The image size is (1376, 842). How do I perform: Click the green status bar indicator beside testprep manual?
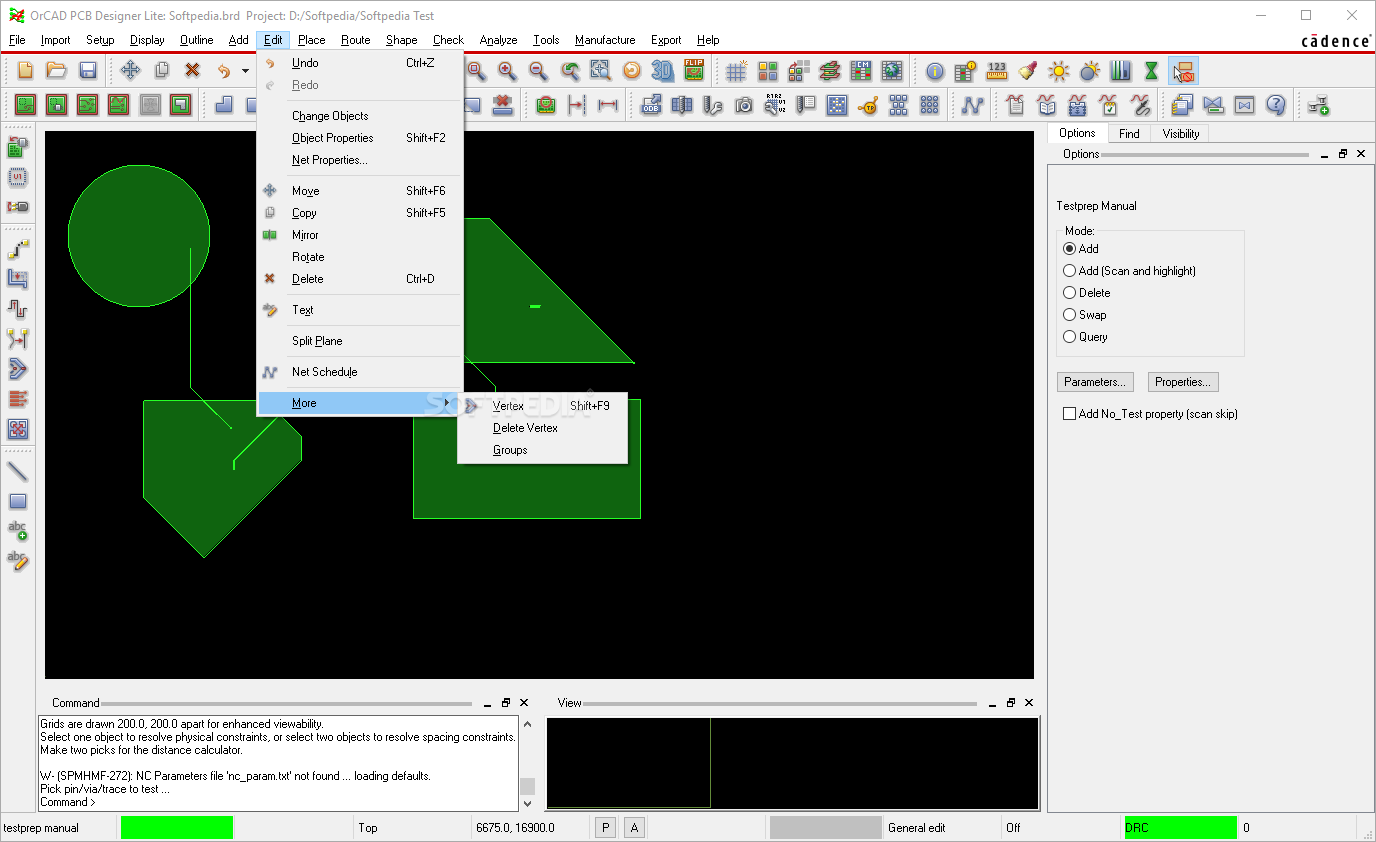[177, 827]
